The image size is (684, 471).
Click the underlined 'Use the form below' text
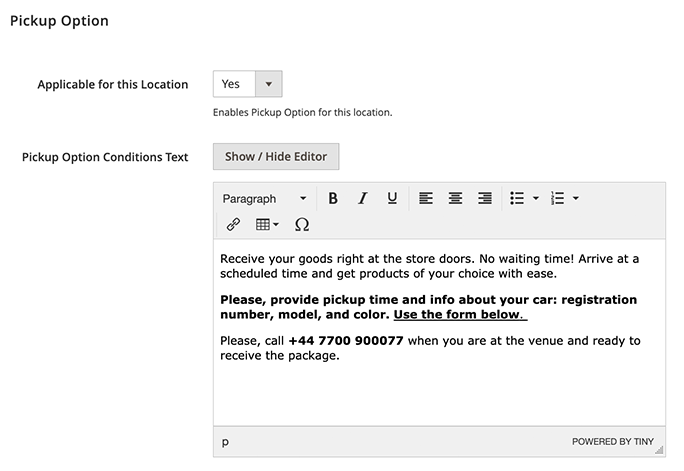click(x=458, y=314)
